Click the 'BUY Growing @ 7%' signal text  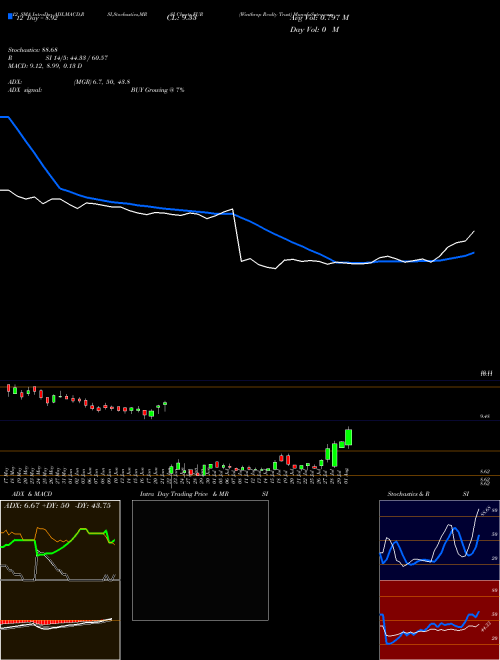[157, 90]
